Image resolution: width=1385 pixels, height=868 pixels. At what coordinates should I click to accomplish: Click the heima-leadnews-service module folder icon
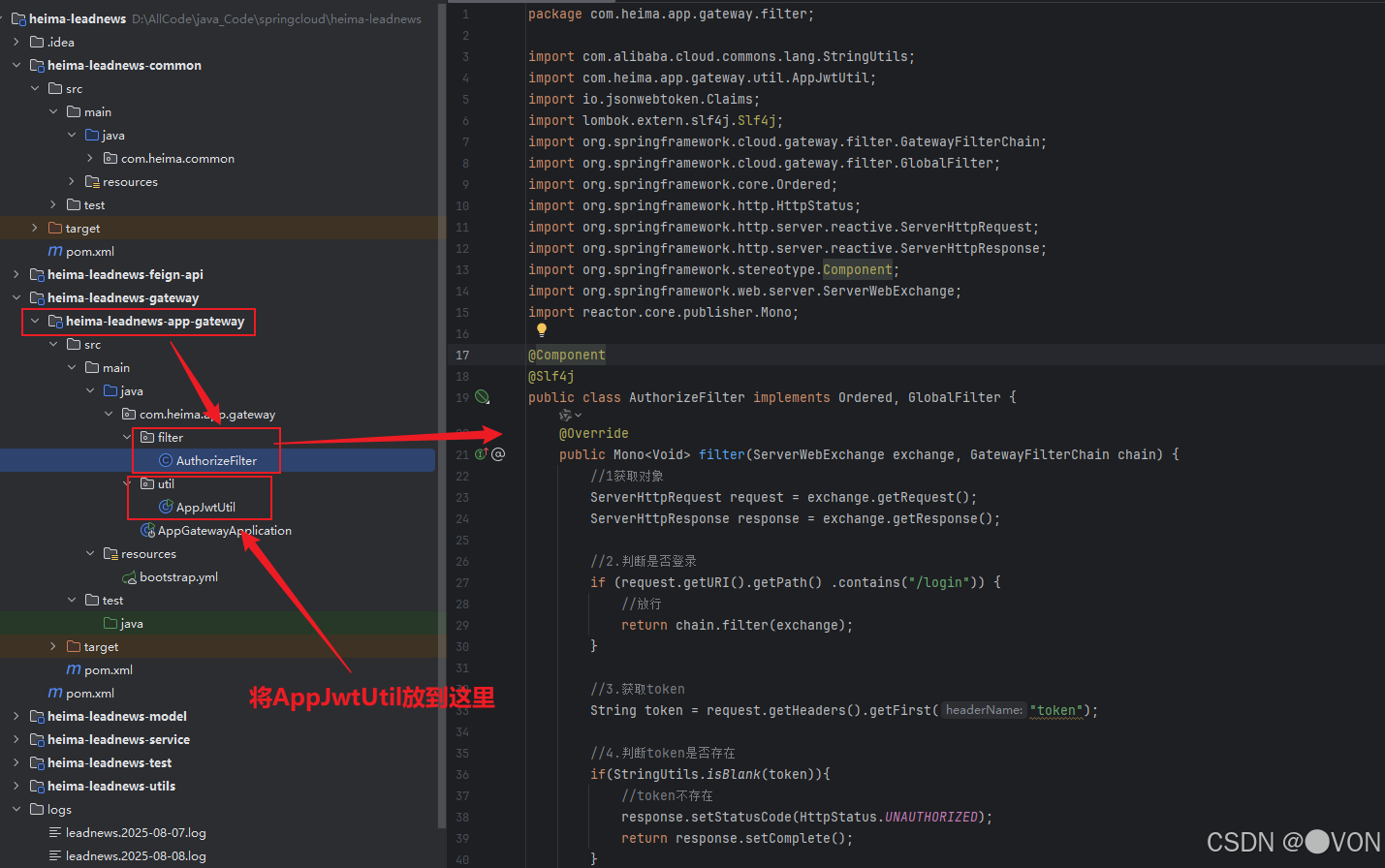click(x=37, y=740)
